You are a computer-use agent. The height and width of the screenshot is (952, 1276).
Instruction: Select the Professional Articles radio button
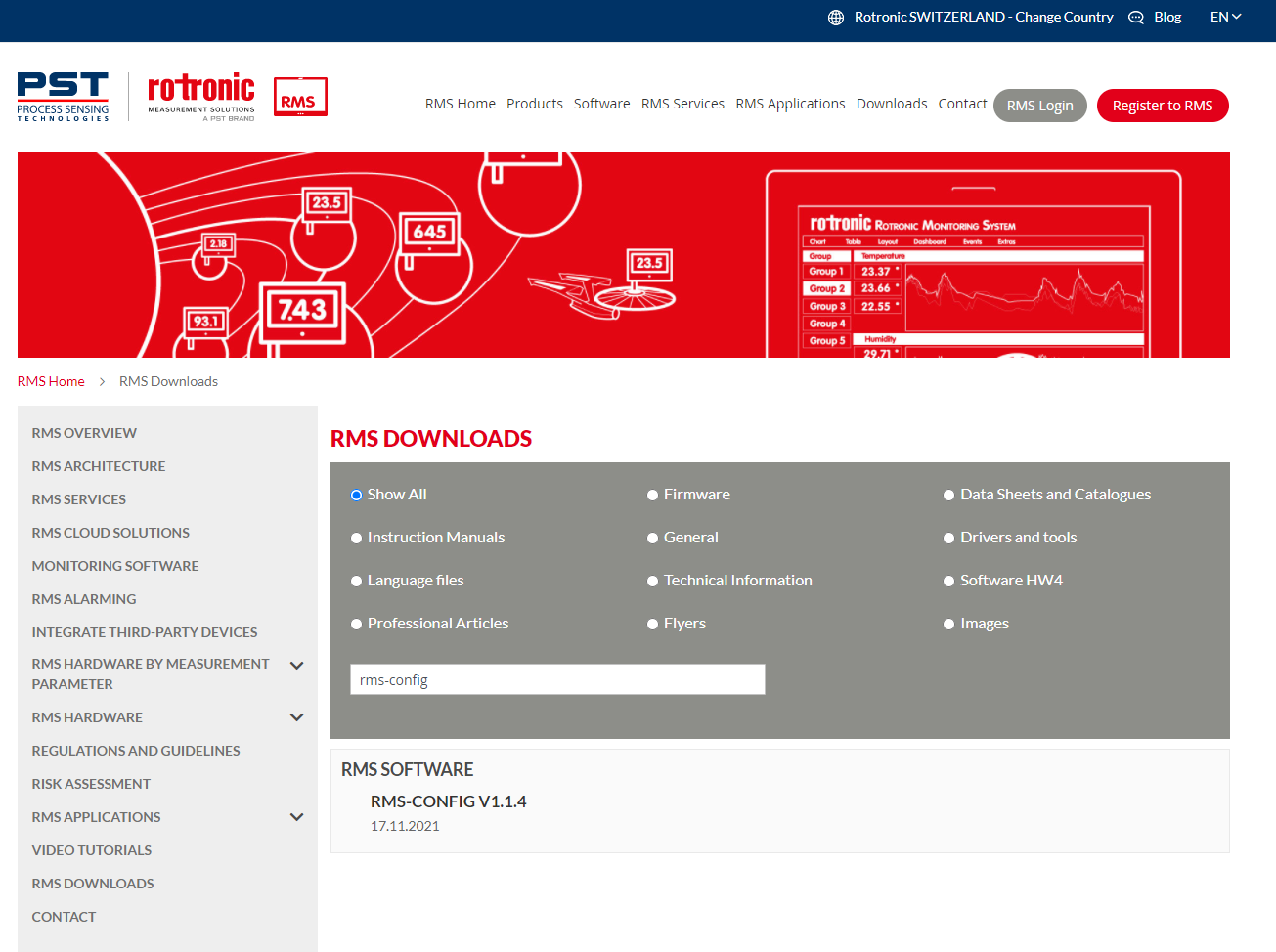tap(356, 625)
